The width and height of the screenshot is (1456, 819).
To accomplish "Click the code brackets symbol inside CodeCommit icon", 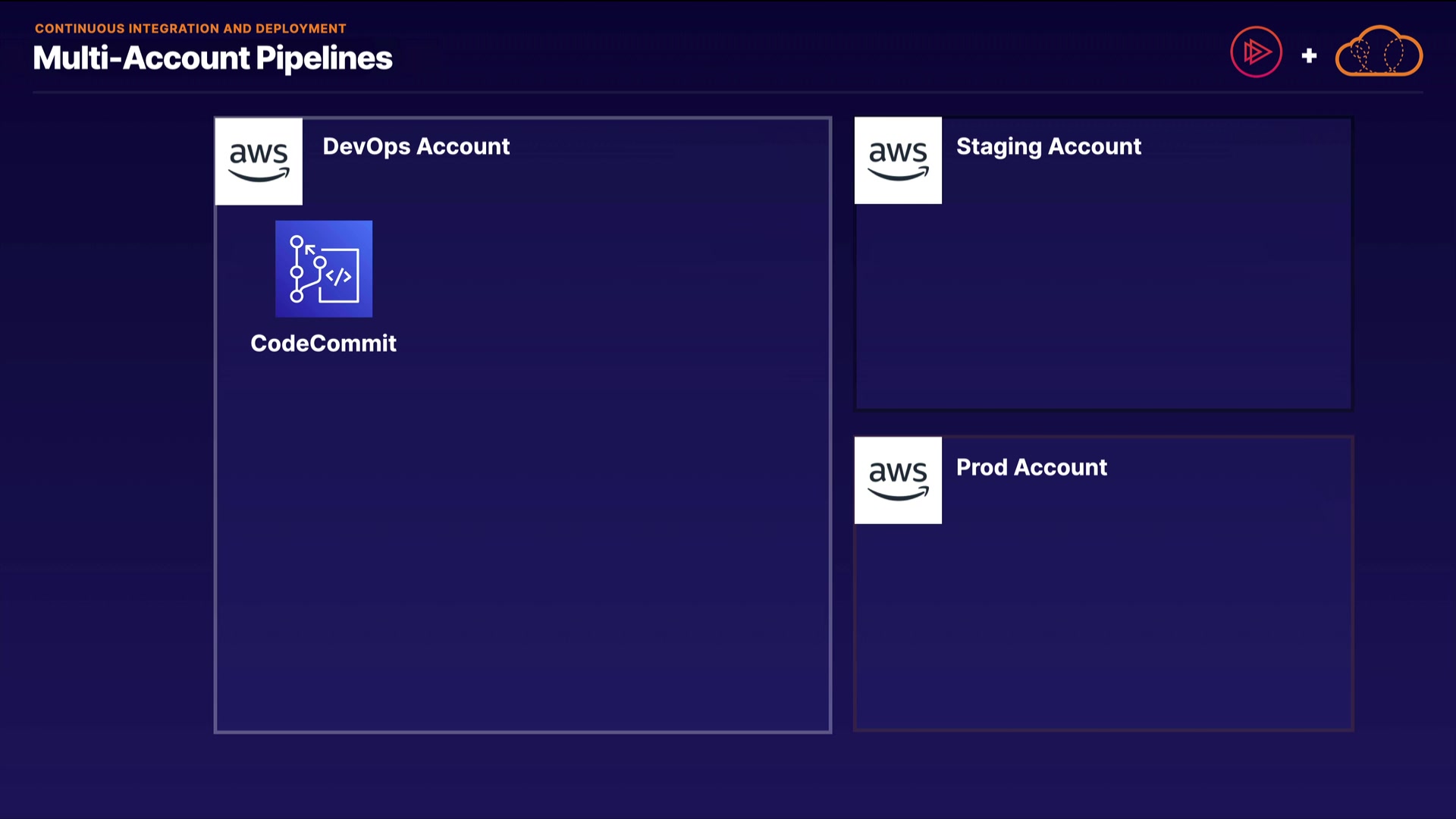I will click(339, 276).
